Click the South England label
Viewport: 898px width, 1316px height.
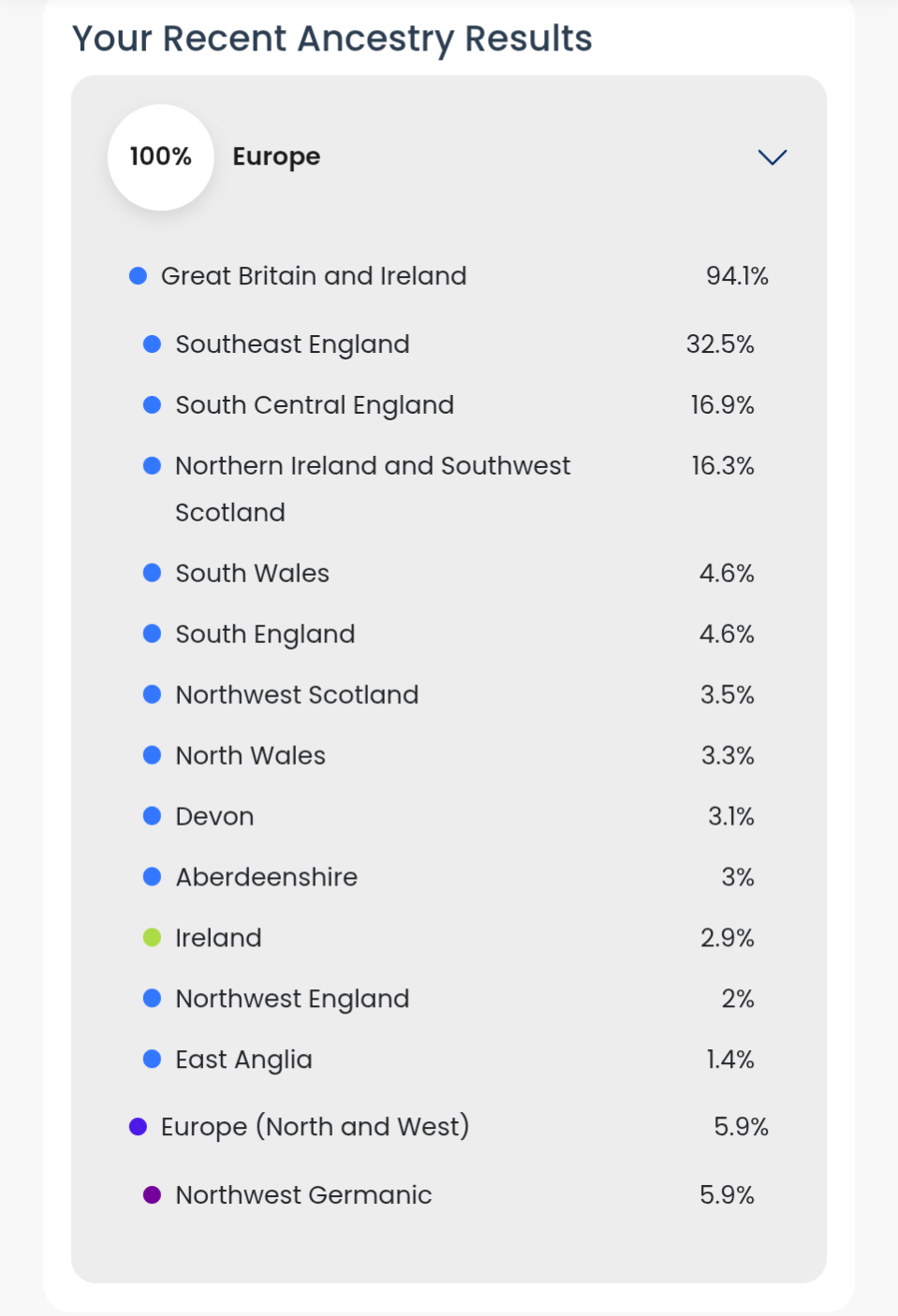(x=265, y=635)
